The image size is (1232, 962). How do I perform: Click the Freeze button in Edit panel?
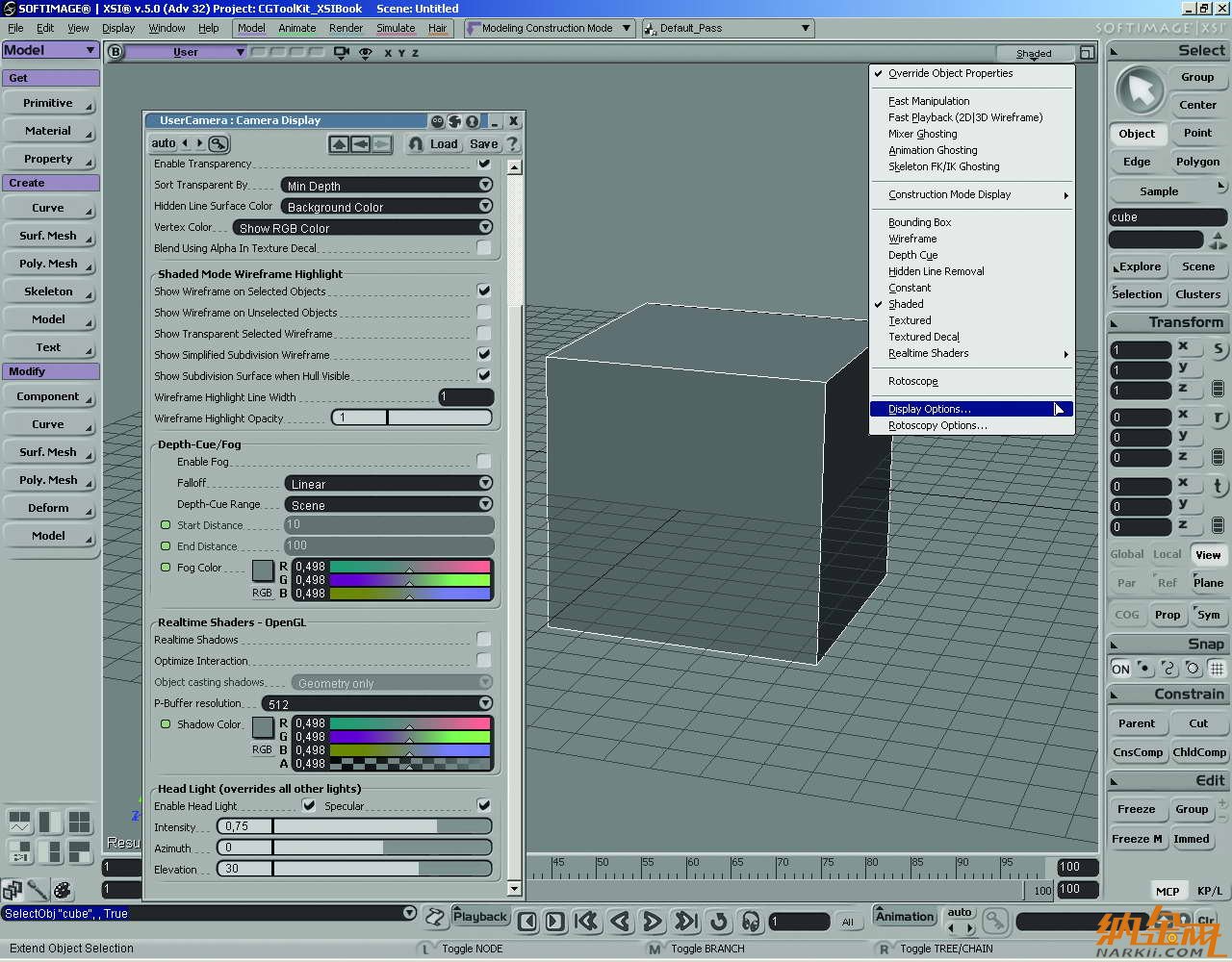[x=1137, y=809]
